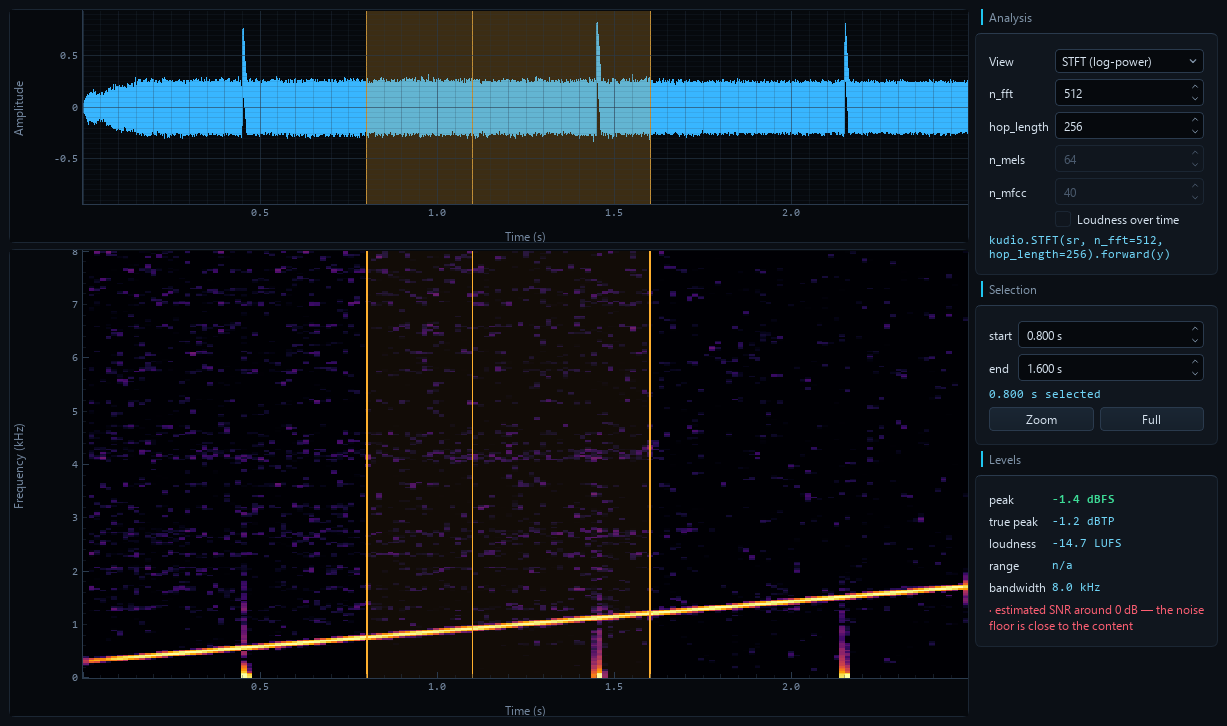Click the bandwidth value 8.0 kHz
1227x726 pixels.
point(1076,588)
